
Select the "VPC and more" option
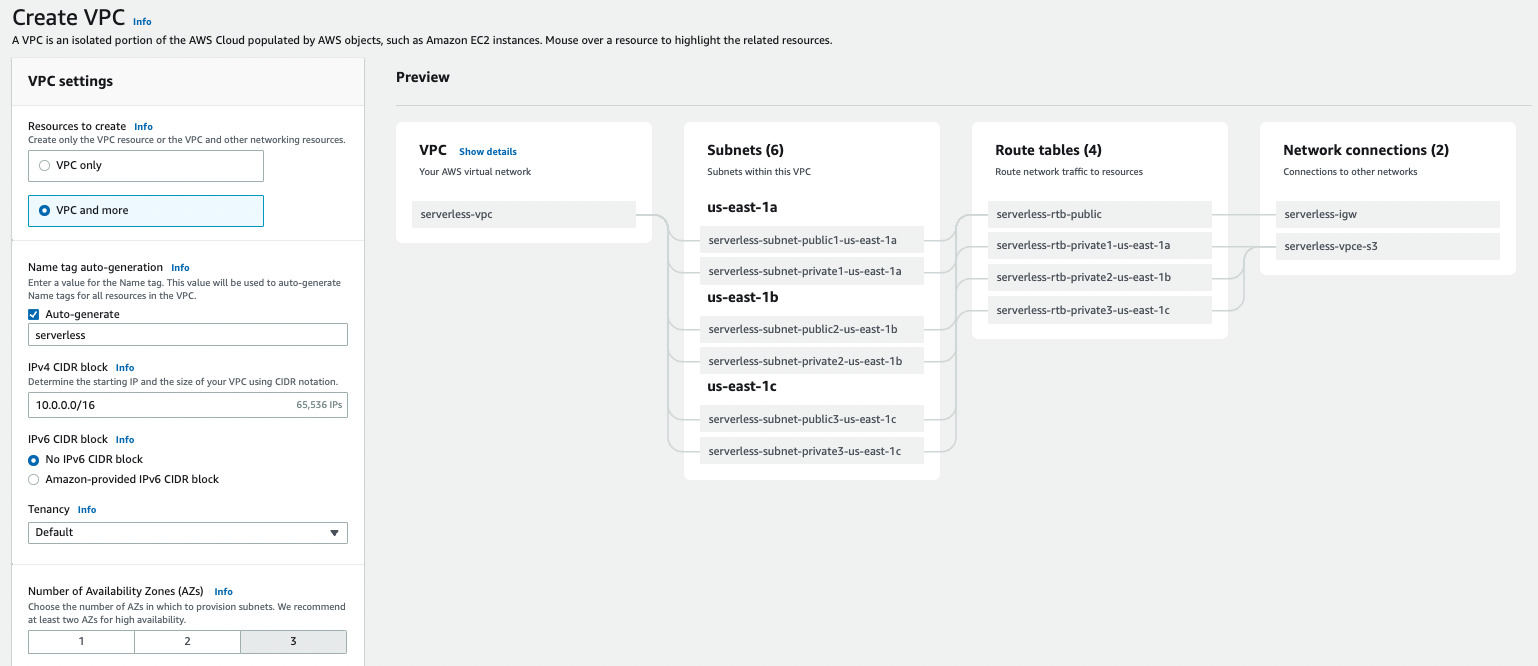coord(43,211)
